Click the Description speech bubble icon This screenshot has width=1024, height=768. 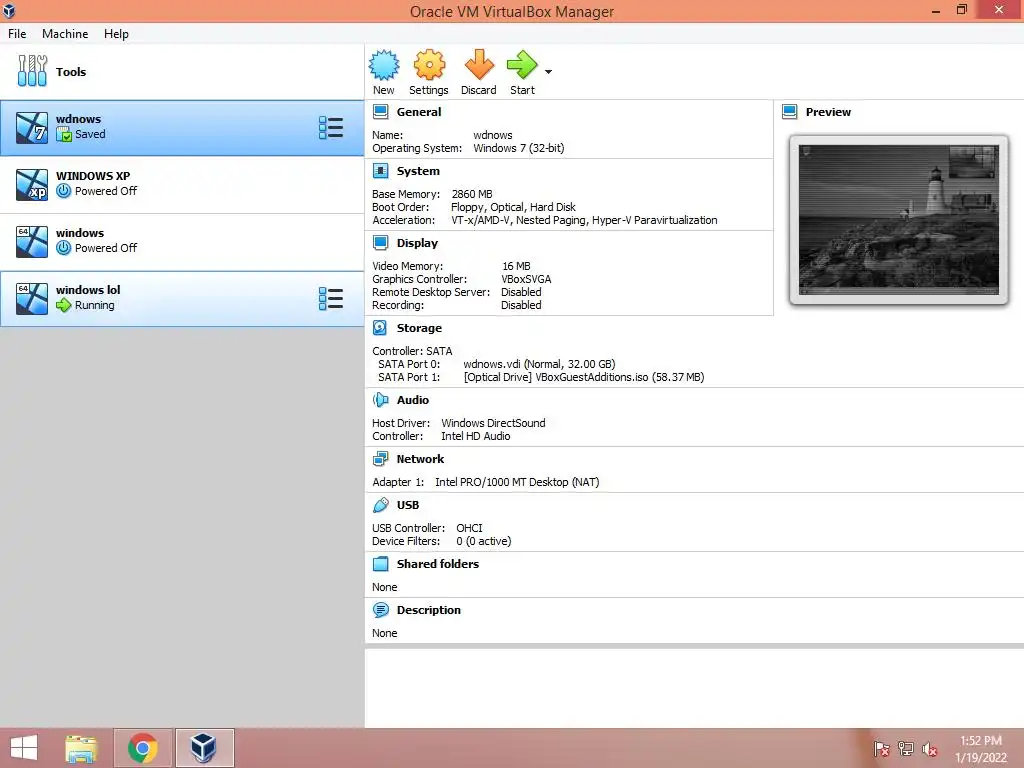pos(380,609)
